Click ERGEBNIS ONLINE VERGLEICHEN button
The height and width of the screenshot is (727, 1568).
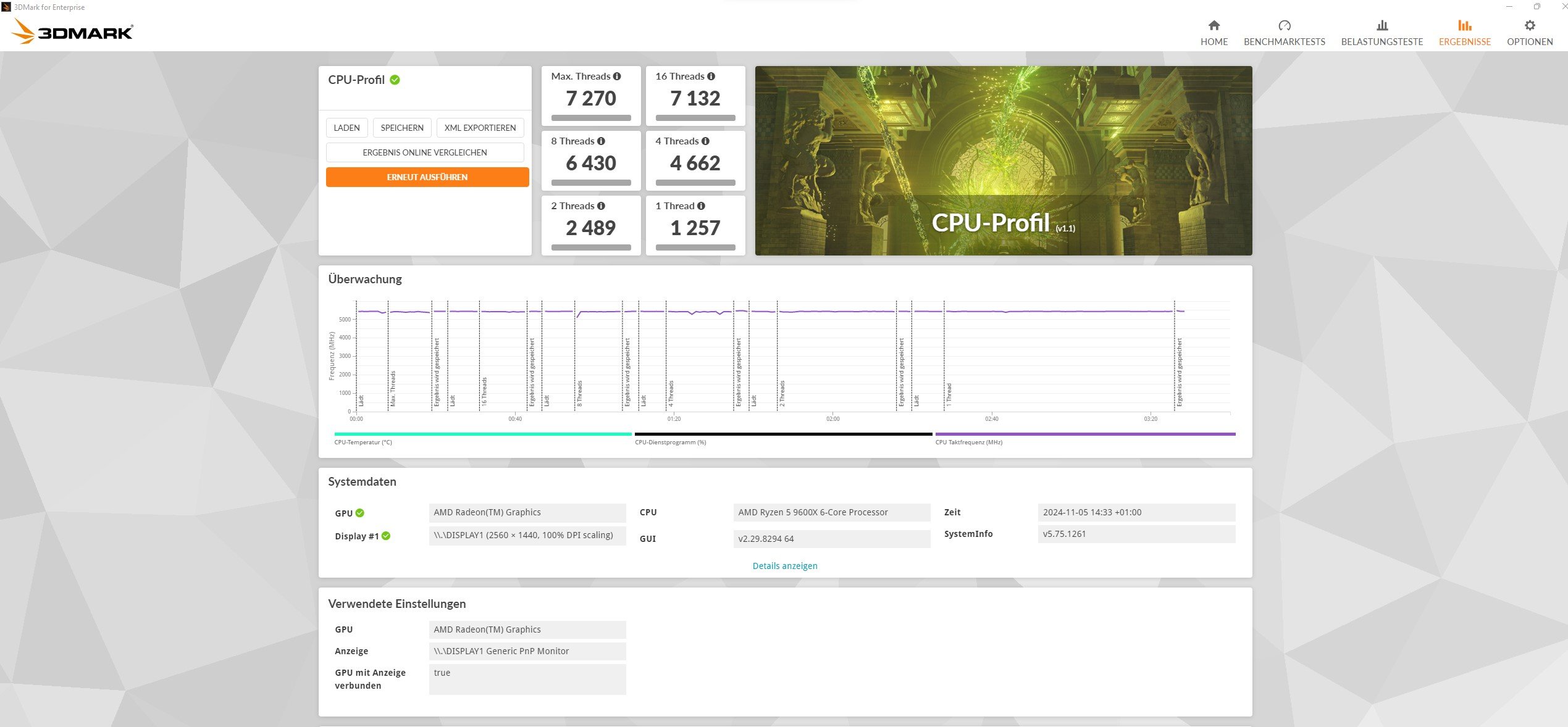[427, 152]
